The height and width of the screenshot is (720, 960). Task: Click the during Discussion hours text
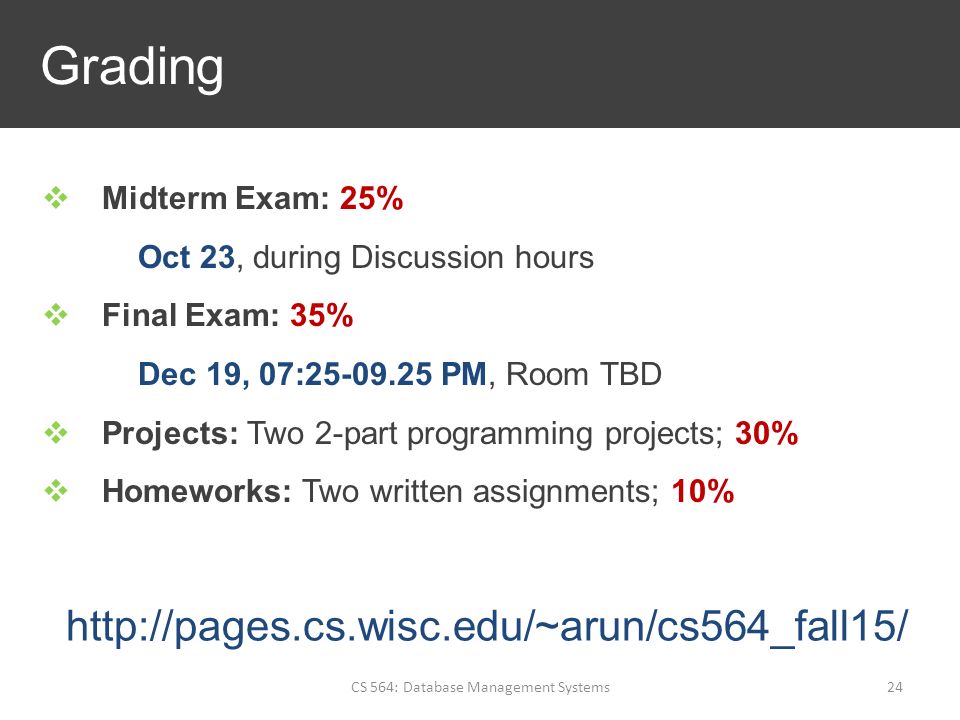pos(424,257)
